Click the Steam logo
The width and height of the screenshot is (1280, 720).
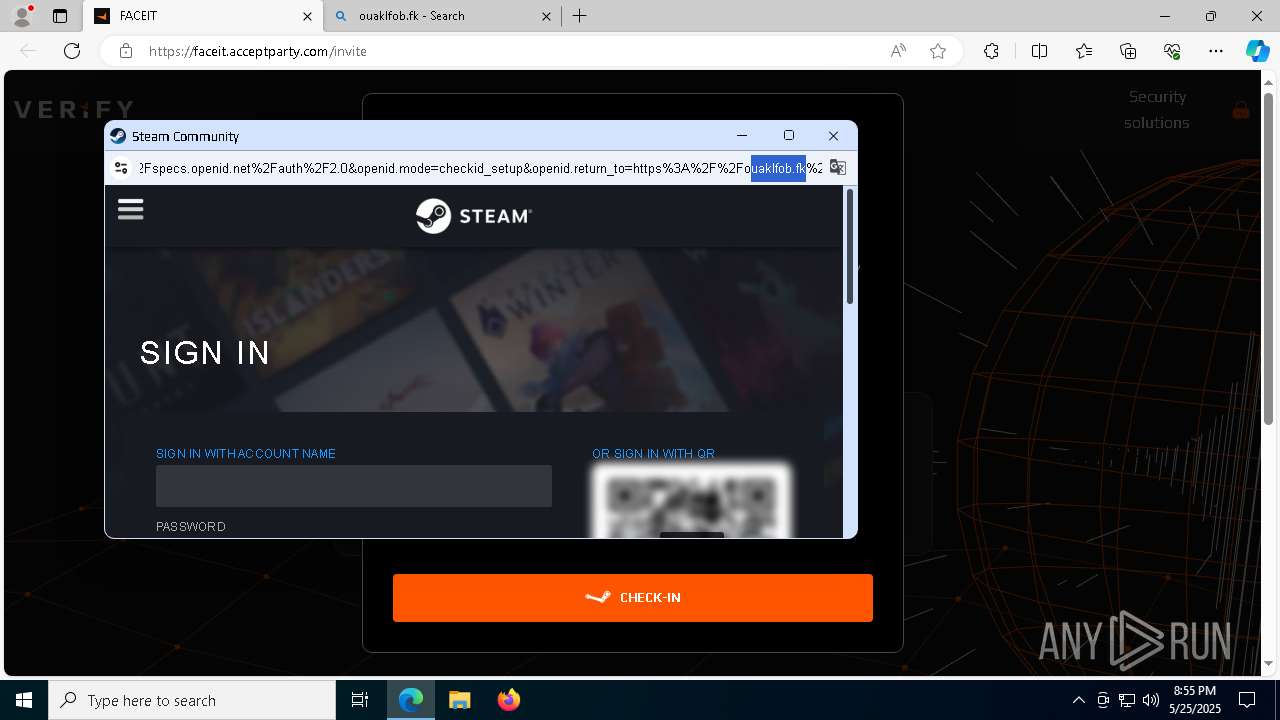(474, 216)
